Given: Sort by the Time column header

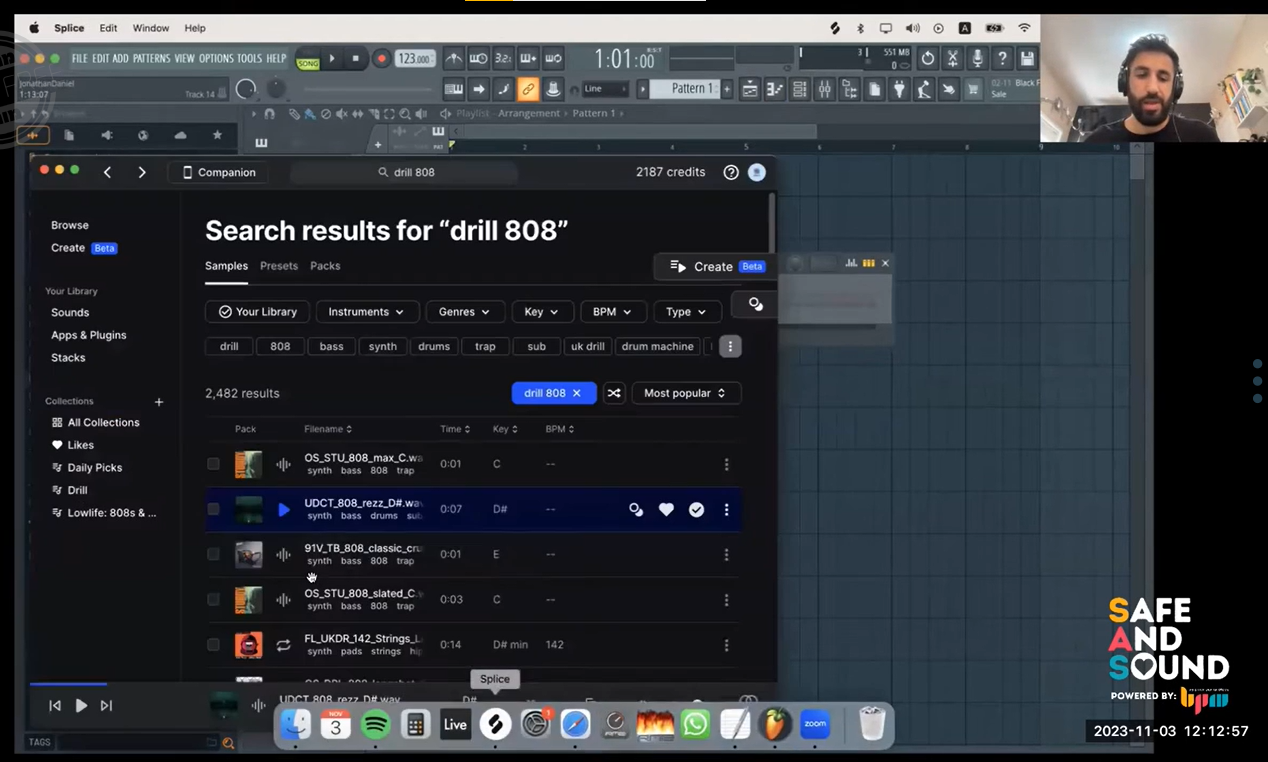Looking at the screenshot, I should [x=455, y=429].
